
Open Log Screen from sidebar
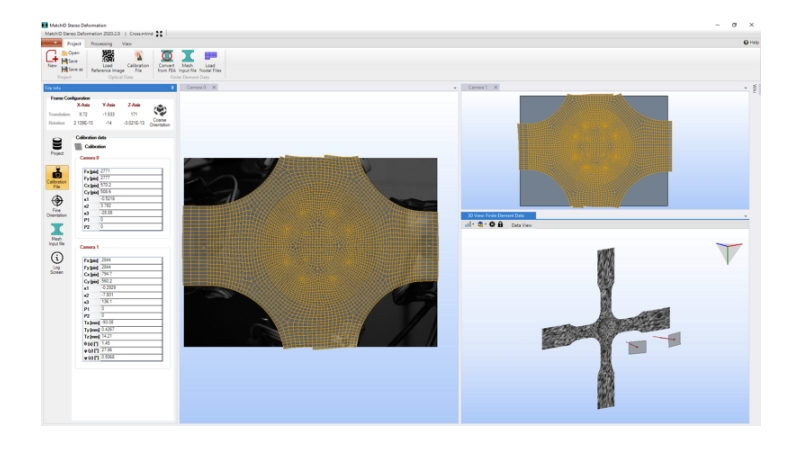point(56,263)
